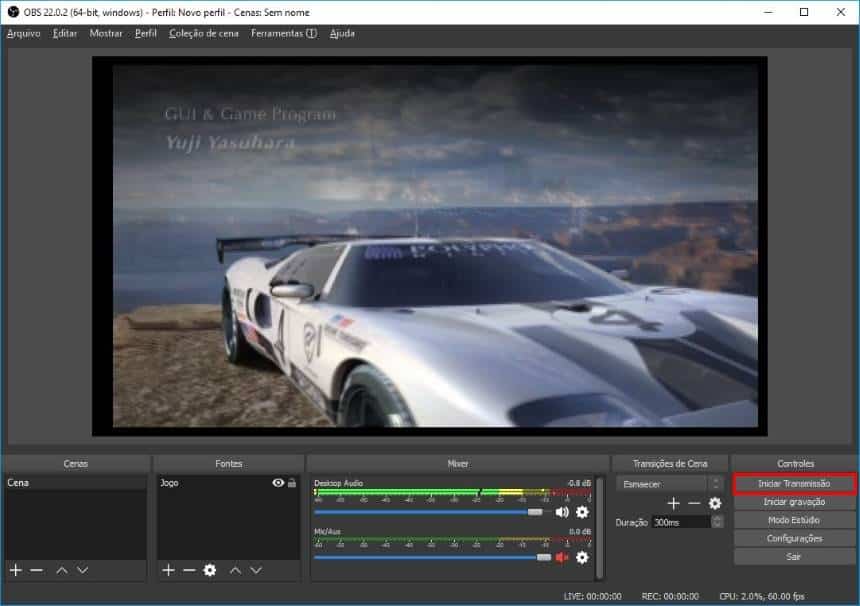Remove the transition with the Transições de Cena minus icon
Screen dimensions: 860x606
click(694, 503)
